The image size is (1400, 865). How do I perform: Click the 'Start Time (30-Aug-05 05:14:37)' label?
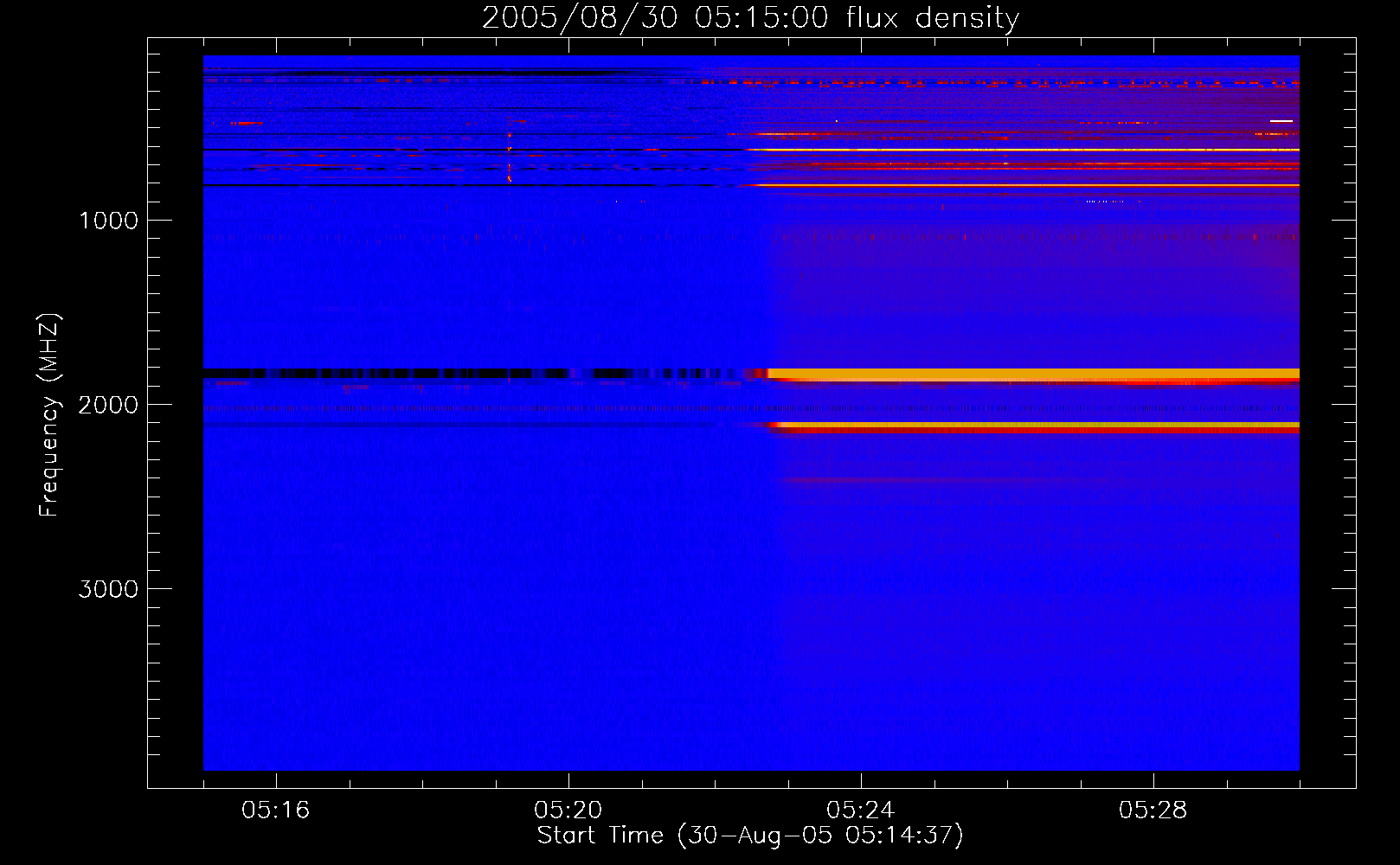[750, 836]
